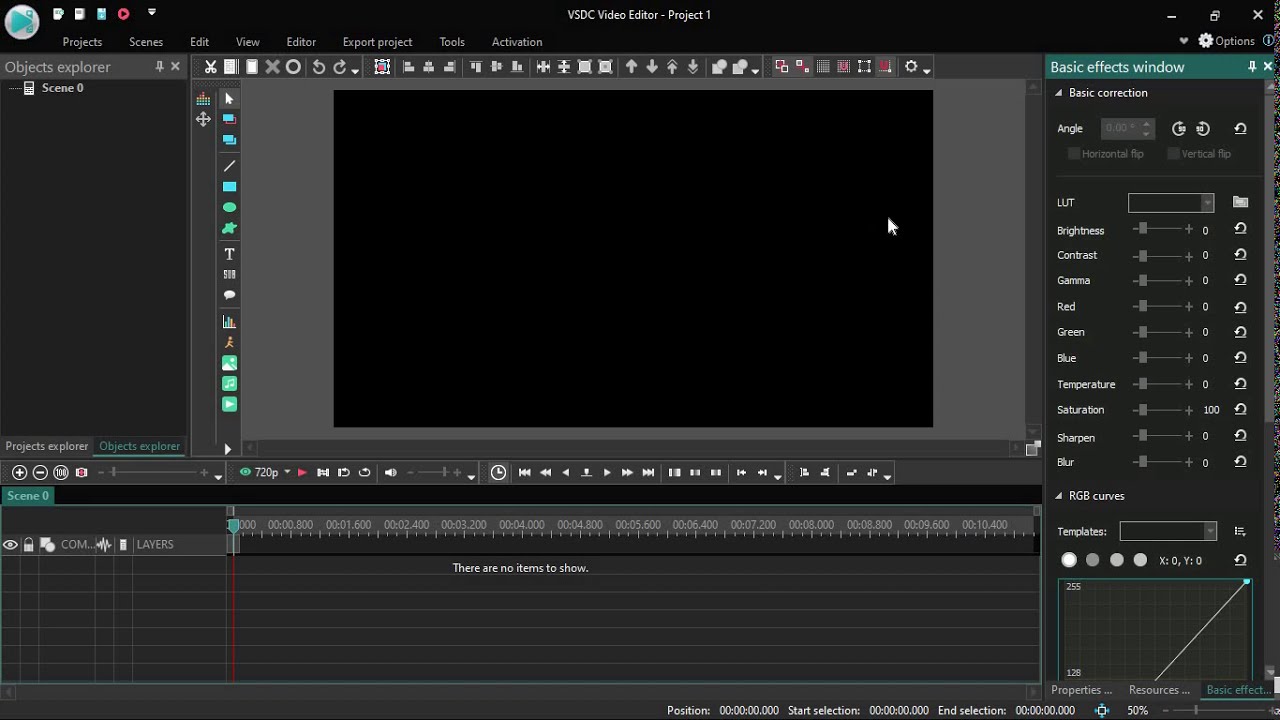Viewport: 1280px width, 720px height.
Task: Click the timeline clock icon
Action: click(x=498, y=473)
